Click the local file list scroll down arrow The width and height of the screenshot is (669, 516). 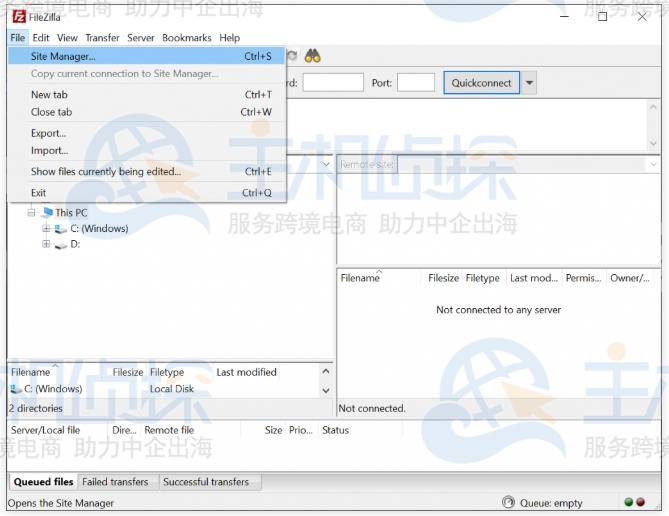pos(326,391)
